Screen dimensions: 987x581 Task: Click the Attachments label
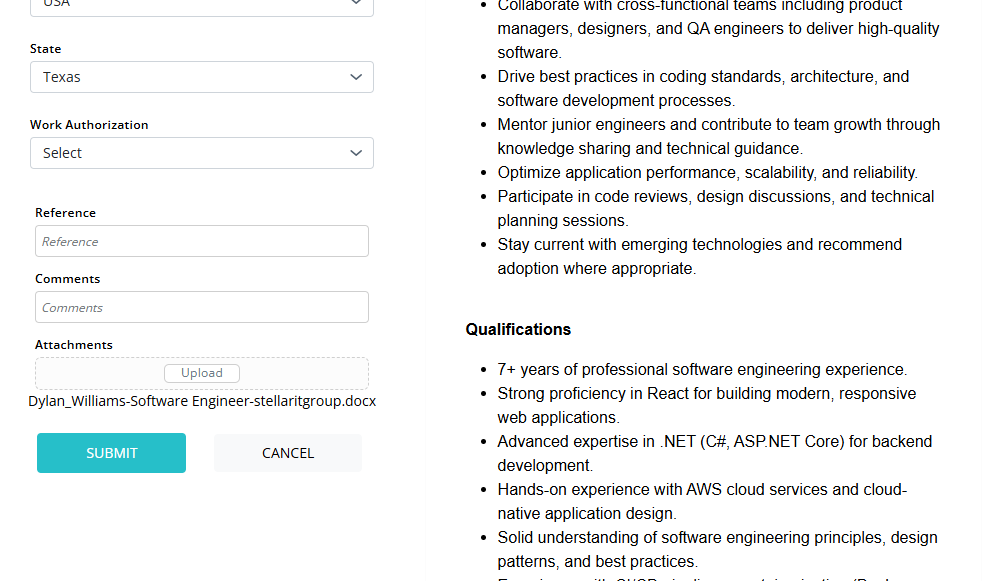point(73,345)
